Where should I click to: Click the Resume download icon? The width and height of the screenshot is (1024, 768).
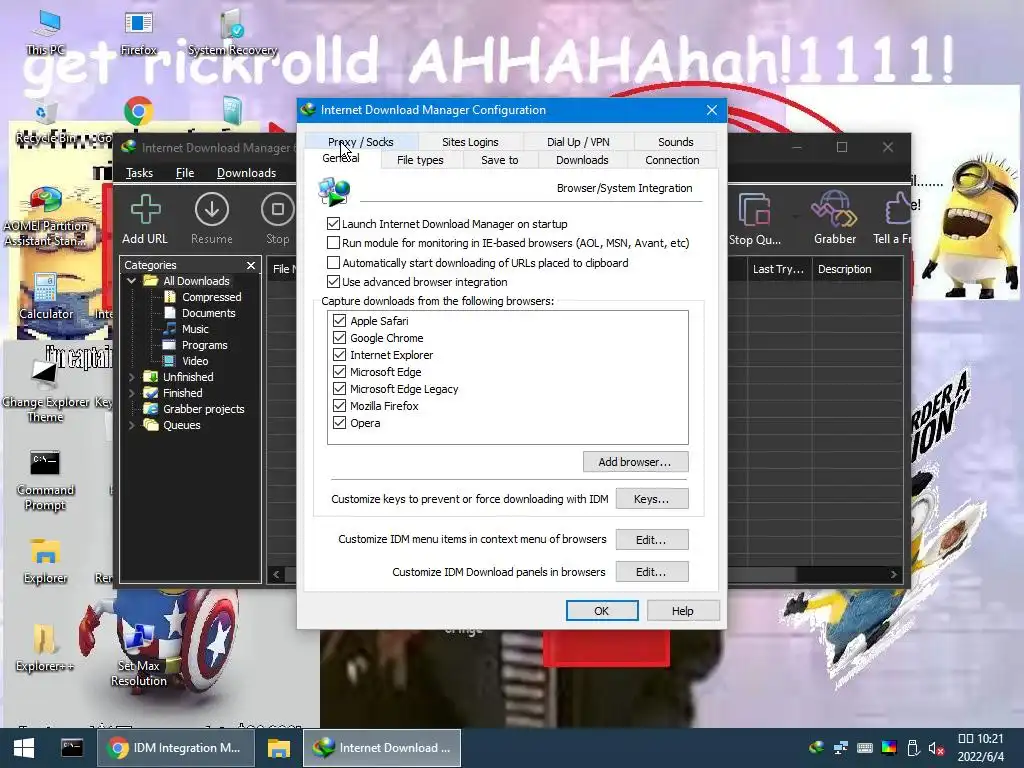point(212,219)
